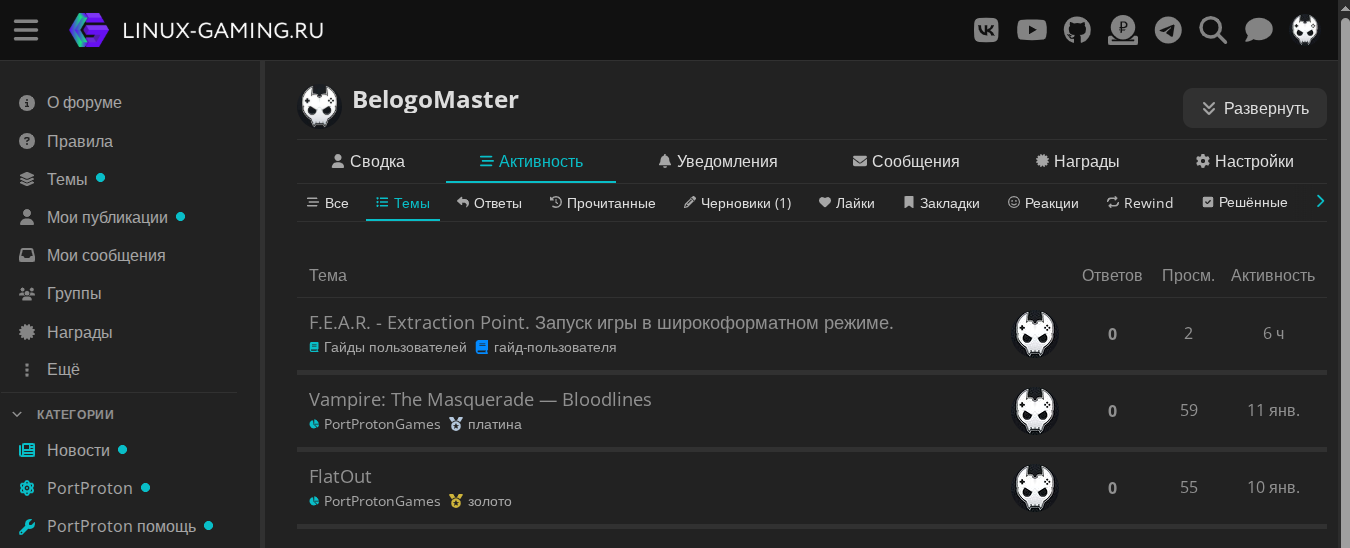Select the Черновики (1) sub-tab

[737, 203]
